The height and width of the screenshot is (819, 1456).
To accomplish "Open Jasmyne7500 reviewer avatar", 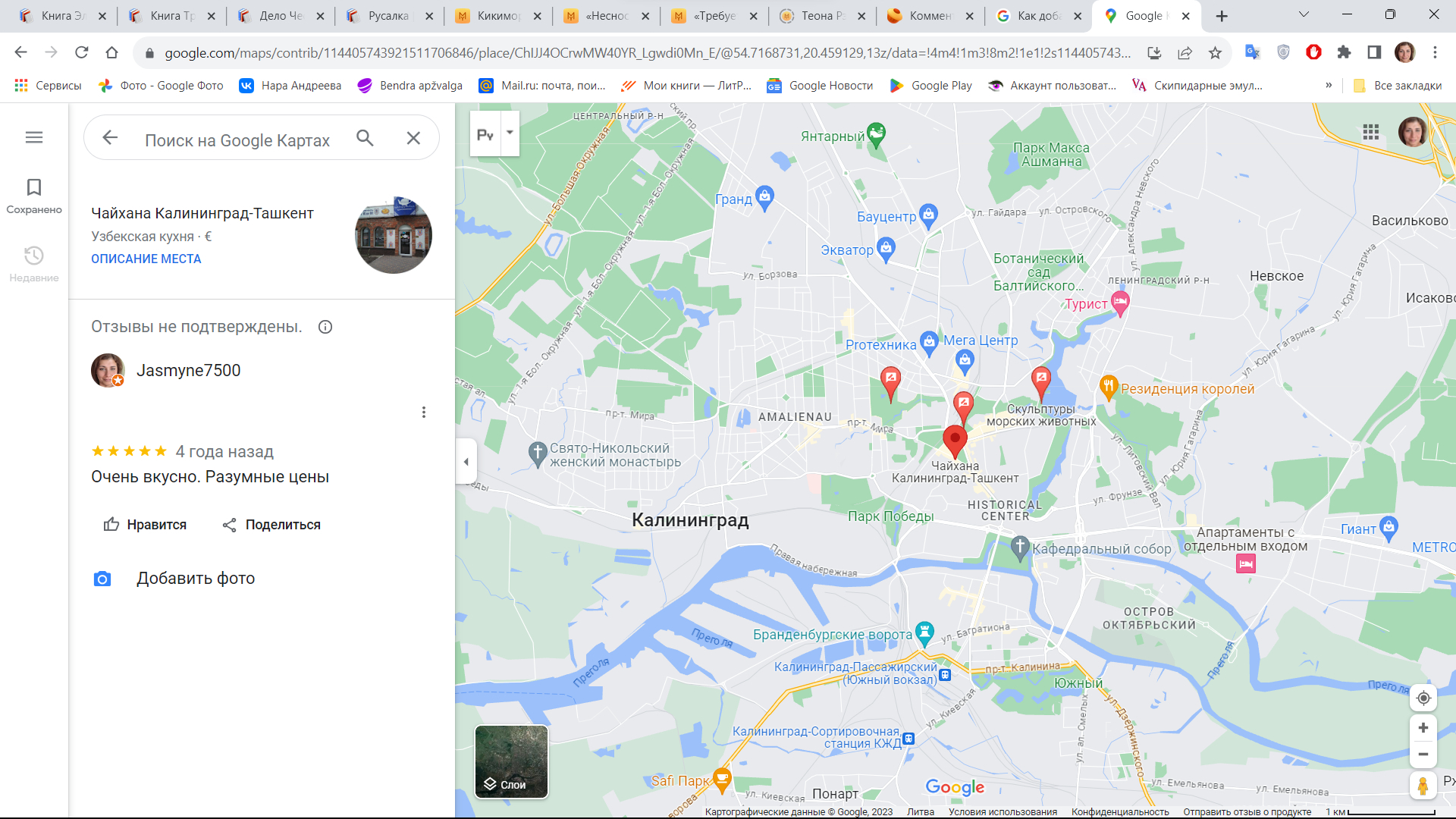I will point(108,370).
